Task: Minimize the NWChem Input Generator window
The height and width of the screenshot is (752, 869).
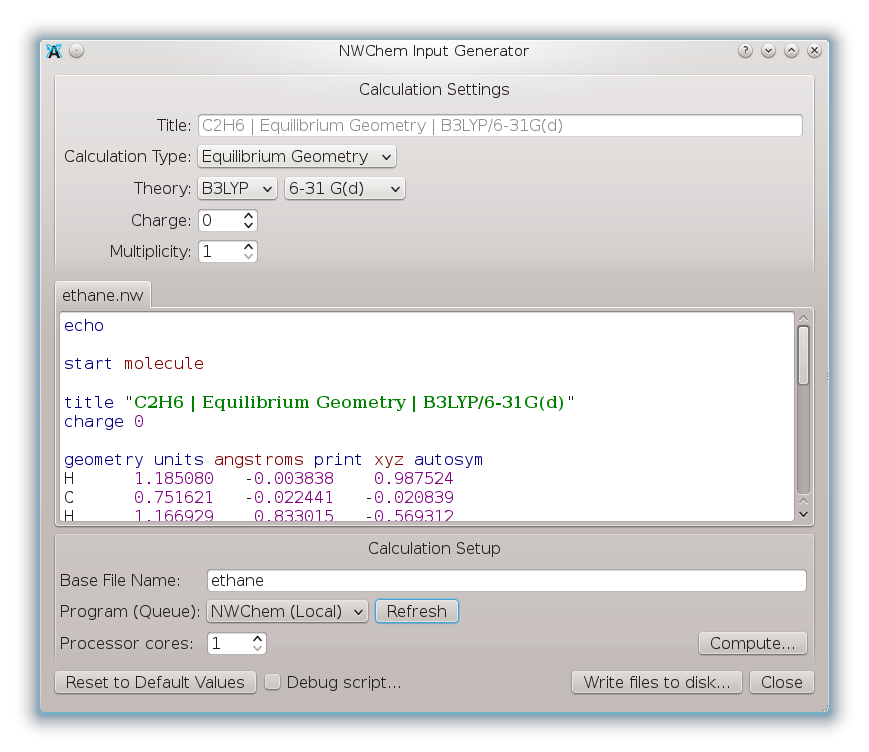Action: point(768,51)
